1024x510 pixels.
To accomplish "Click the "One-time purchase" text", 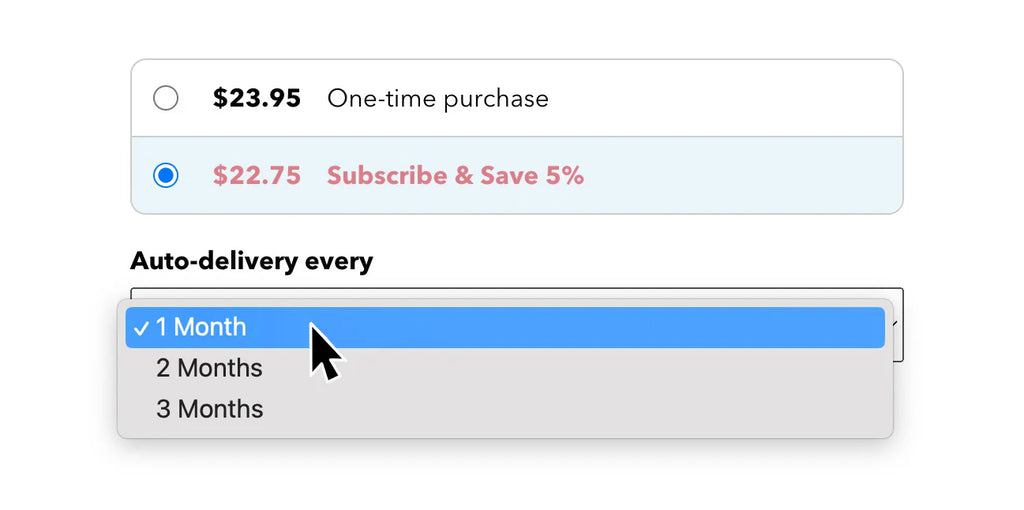I will (x=438, y=99).
